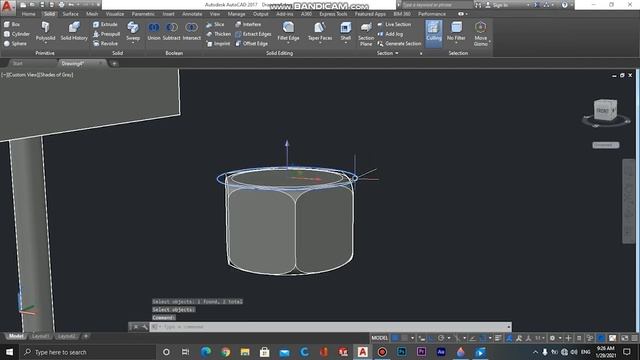Image resolution: width=640 pixels, height=360 pixels.
Task: Open the AutoCAD application menu
Action: pos(8,6)
